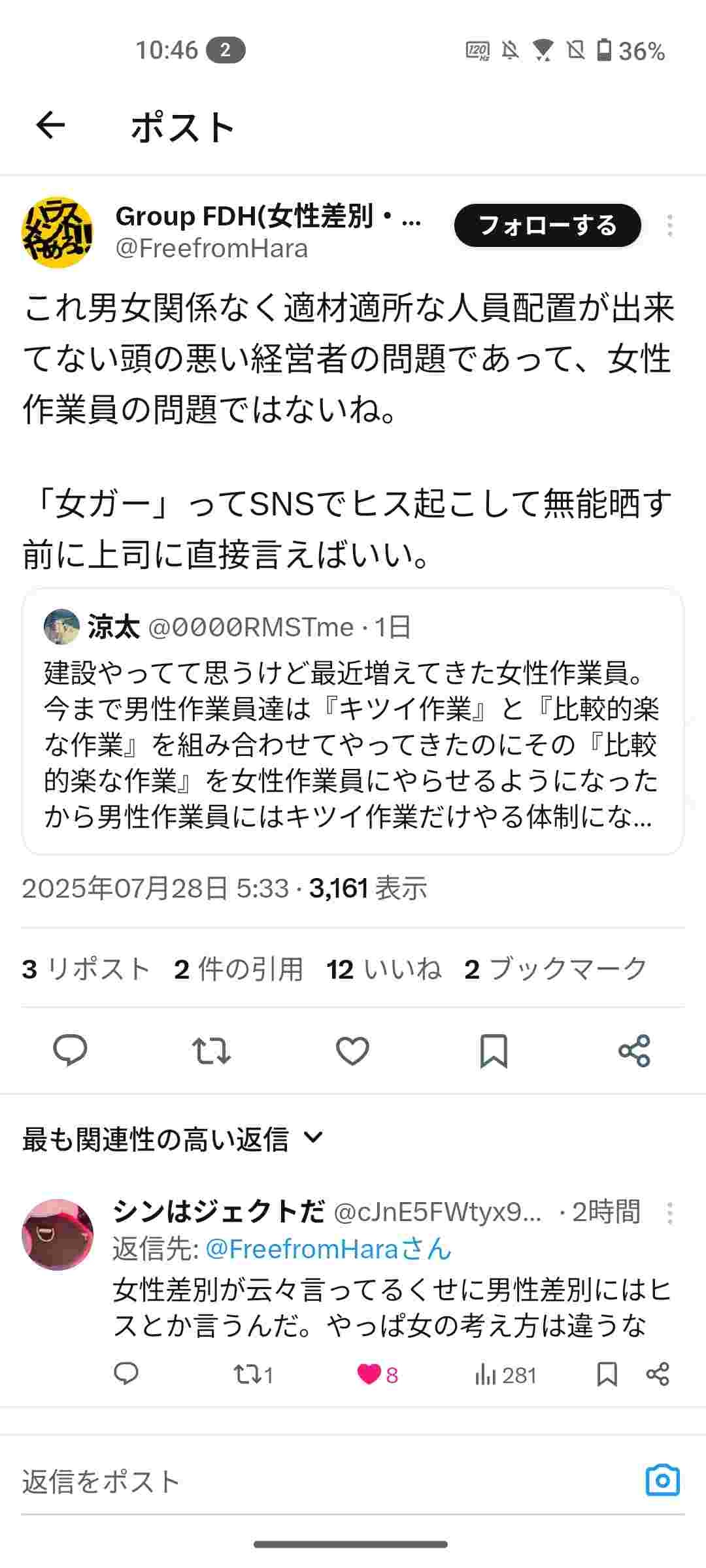Tap the フォローする button

pos(547,225)
